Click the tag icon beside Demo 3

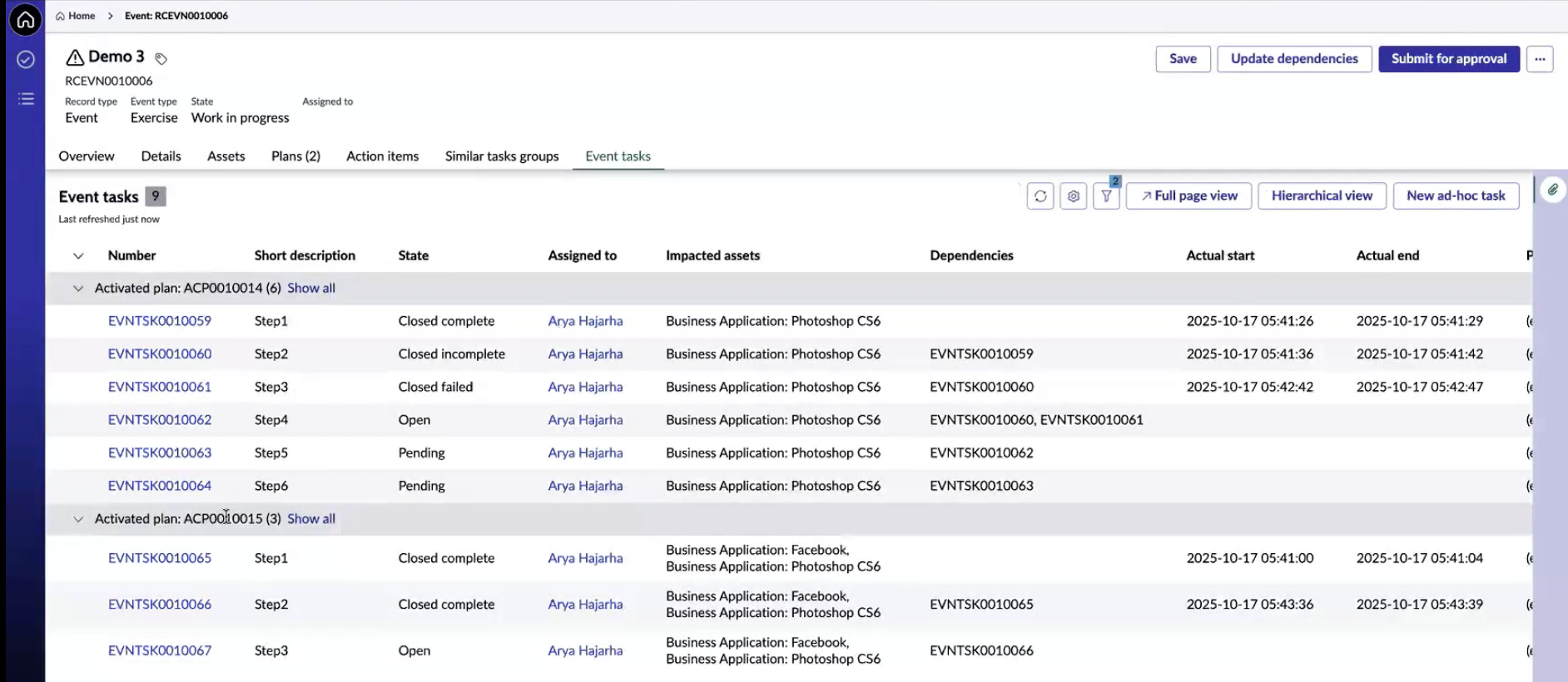(161, 58)
